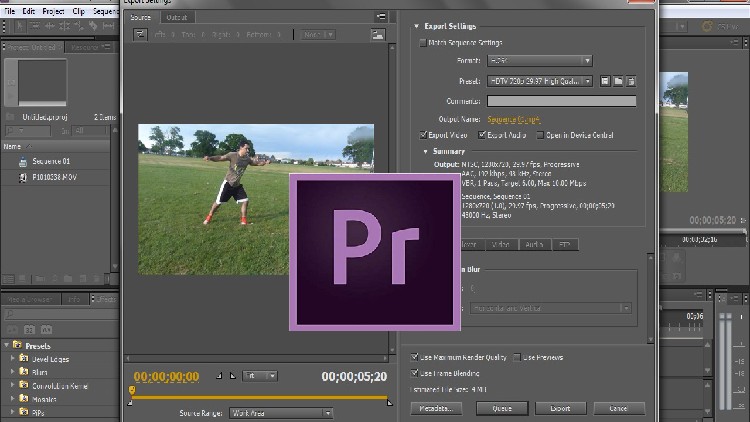Expand the Mosaics preset folder
750x422 pixels.
pyautogui.click(x=13, y=398)
